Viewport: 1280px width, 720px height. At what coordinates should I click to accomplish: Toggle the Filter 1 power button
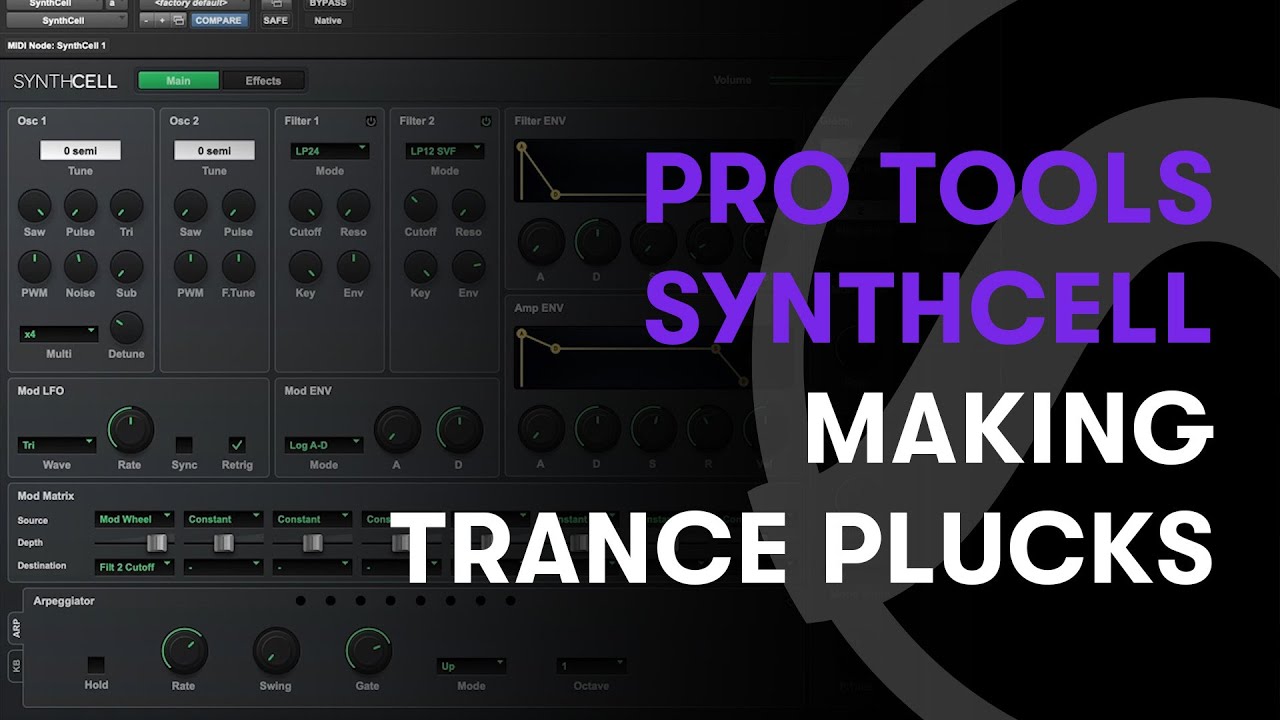tap(371, 121)
